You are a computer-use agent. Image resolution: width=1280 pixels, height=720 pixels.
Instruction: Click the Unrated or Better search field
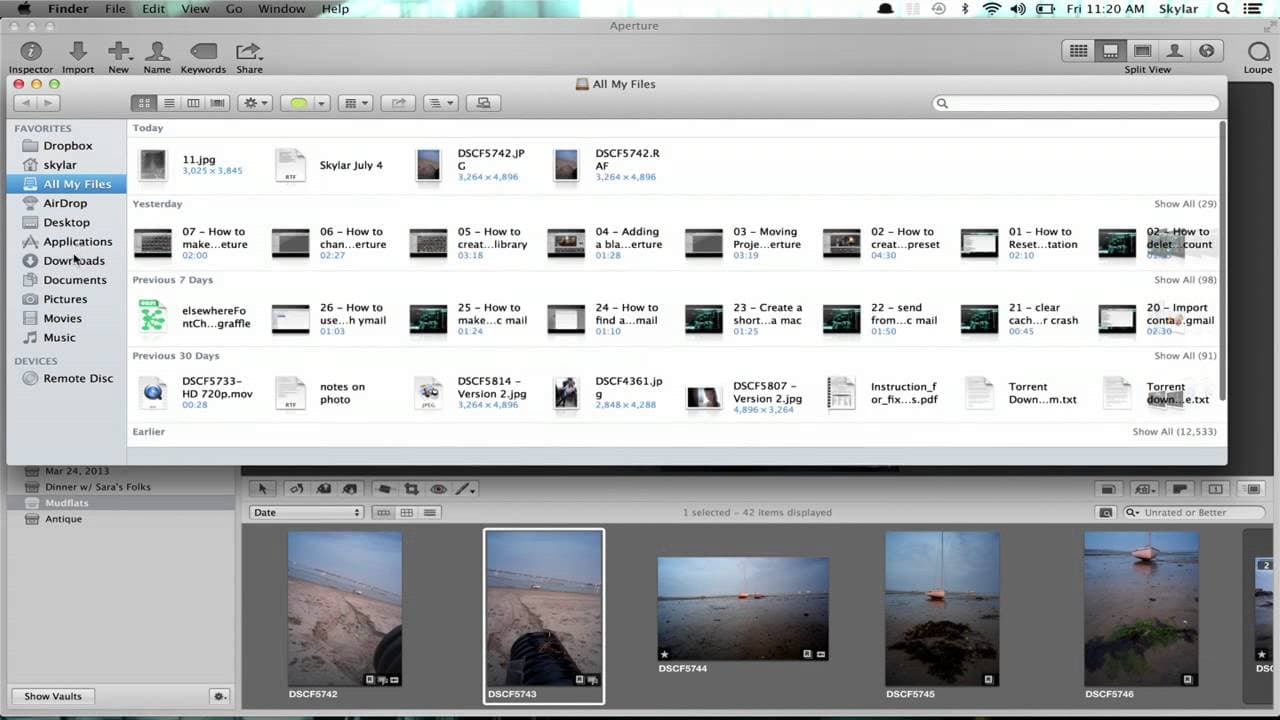(1194, 512)
